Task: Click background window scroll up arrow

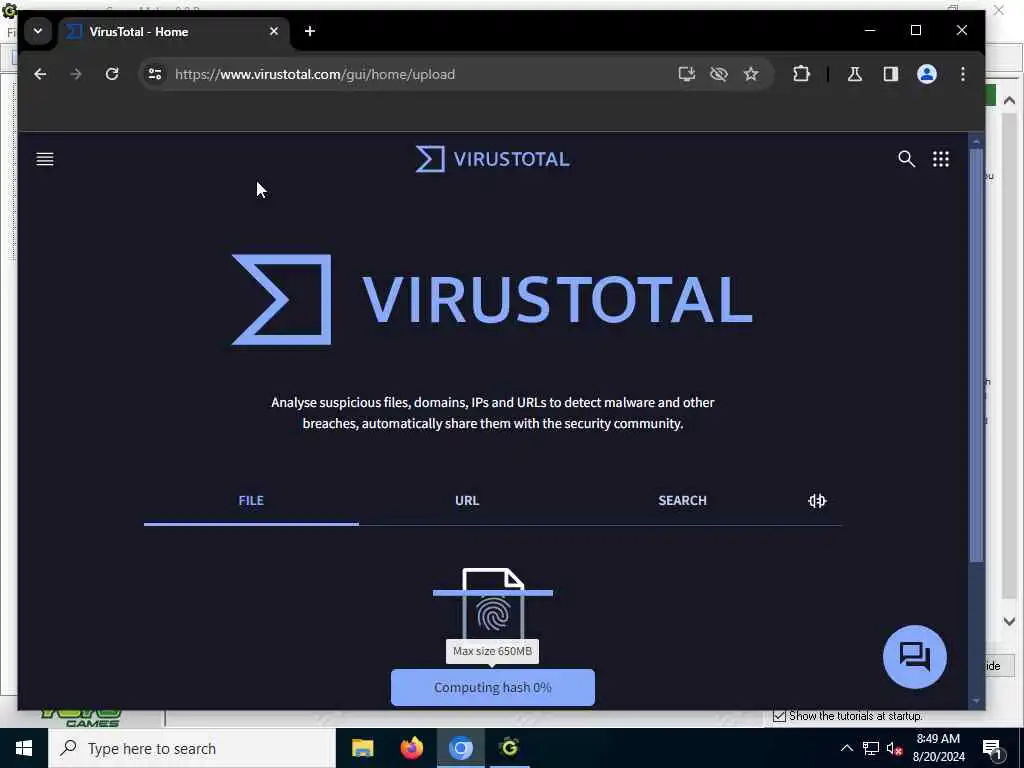Action: point(1009,101)
